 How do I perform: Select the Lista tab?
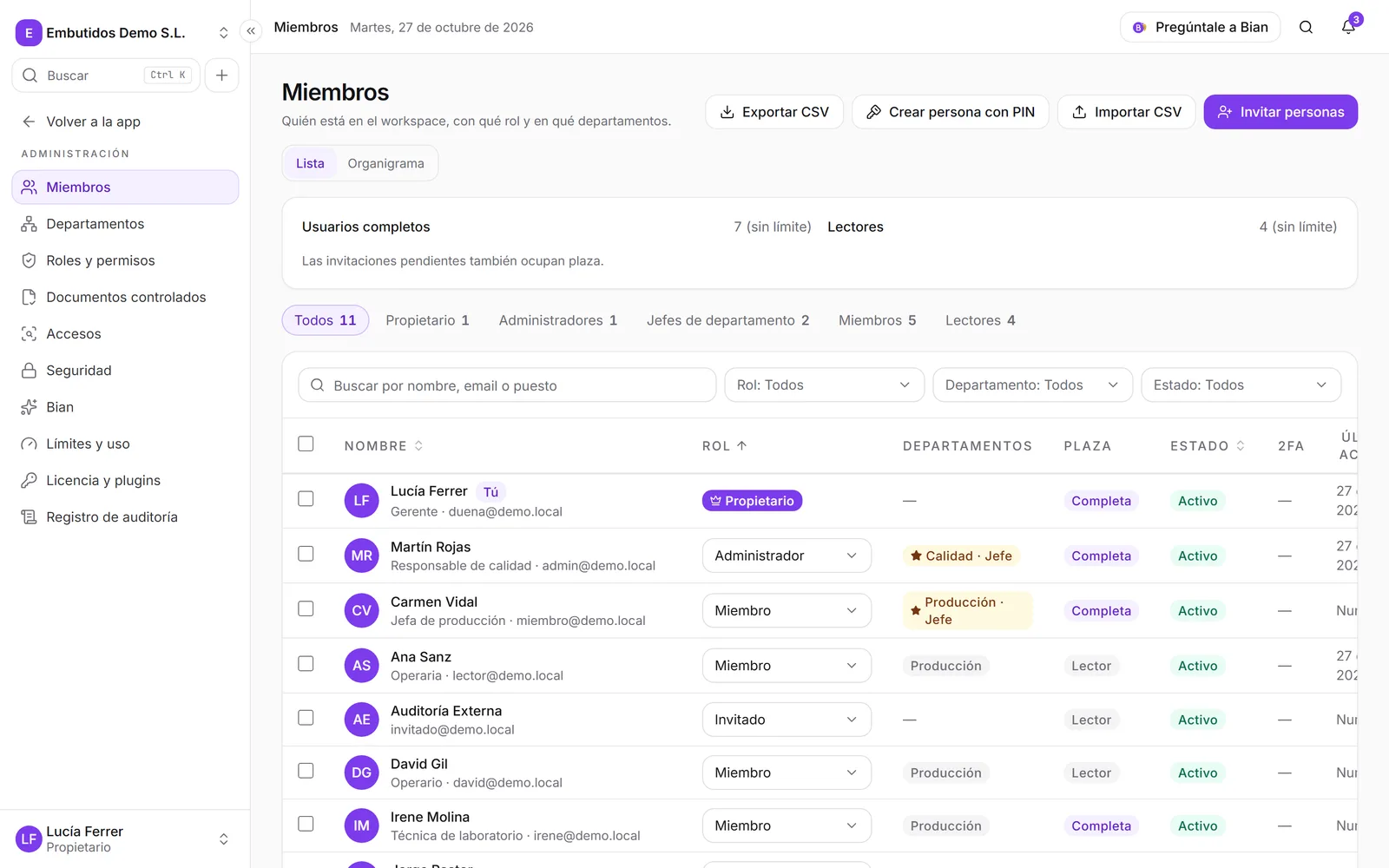[x=310, y=163]
